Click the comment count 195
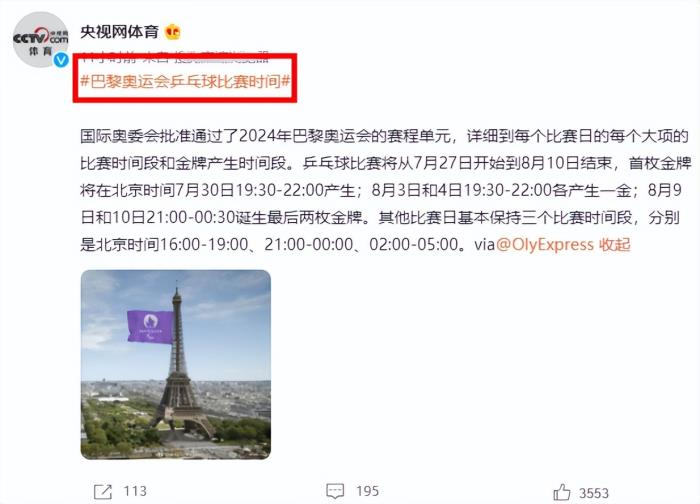 click(x=367, y=491)
